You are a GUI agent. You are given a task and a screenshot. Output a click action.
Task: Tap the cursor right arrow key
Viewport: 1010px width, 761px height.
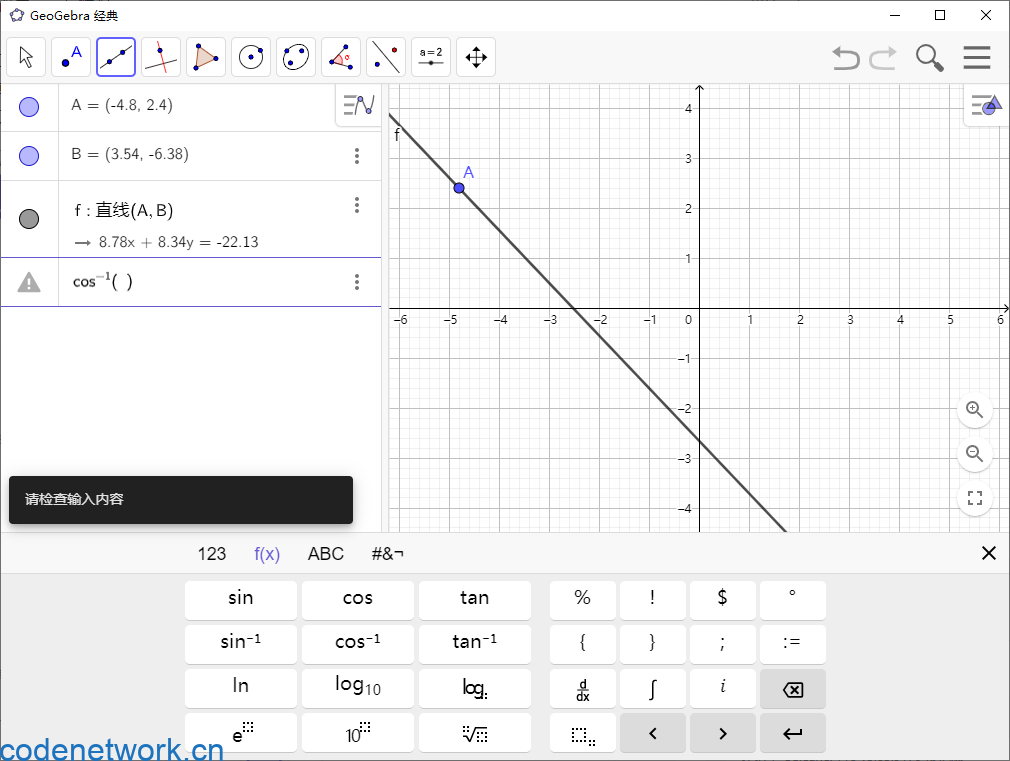[x=723, y=732]
